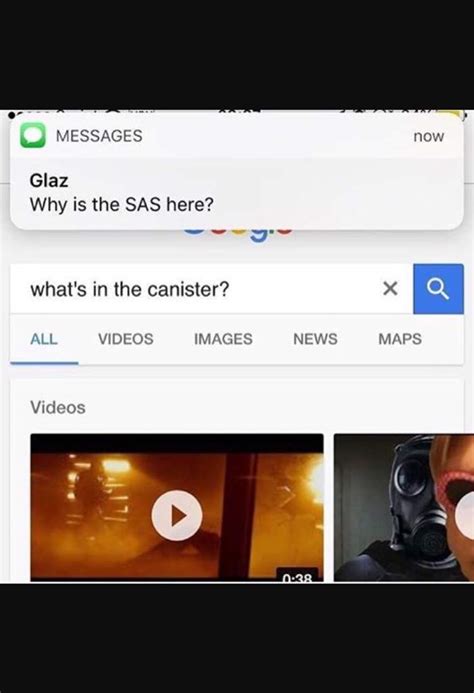Open the News tab
Image resolution: width=474 pixels, height=693 pixels.
click(x=315, y=339)
